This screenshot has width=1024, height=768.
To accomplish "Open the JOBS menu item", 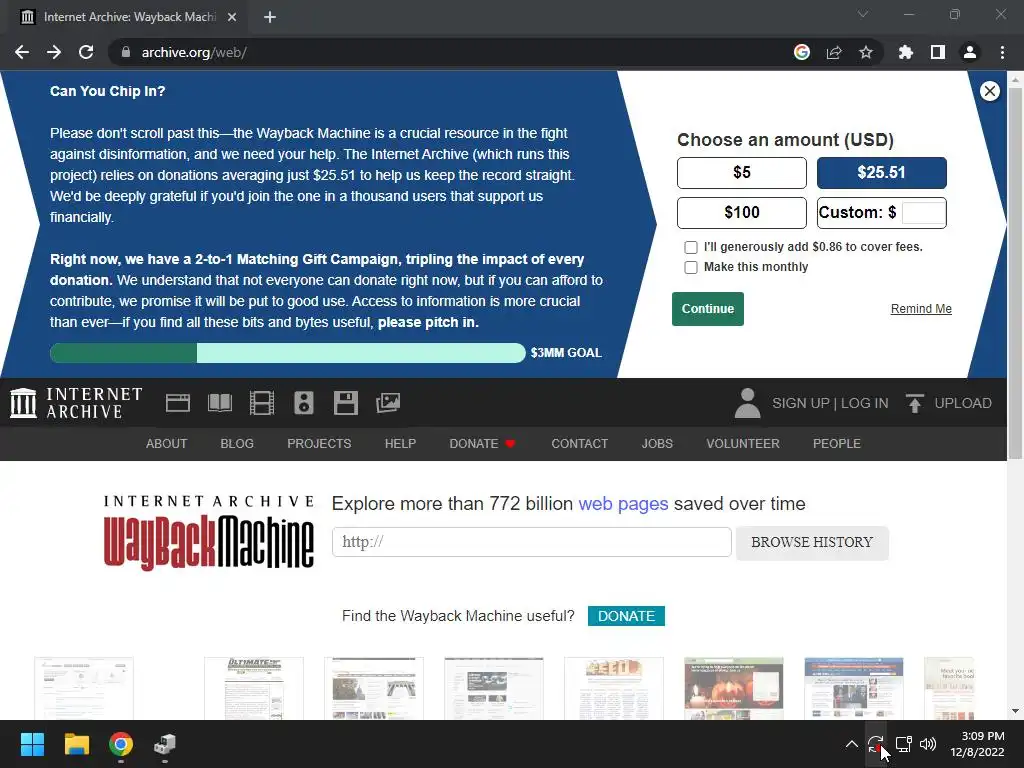I will (657, 443).
